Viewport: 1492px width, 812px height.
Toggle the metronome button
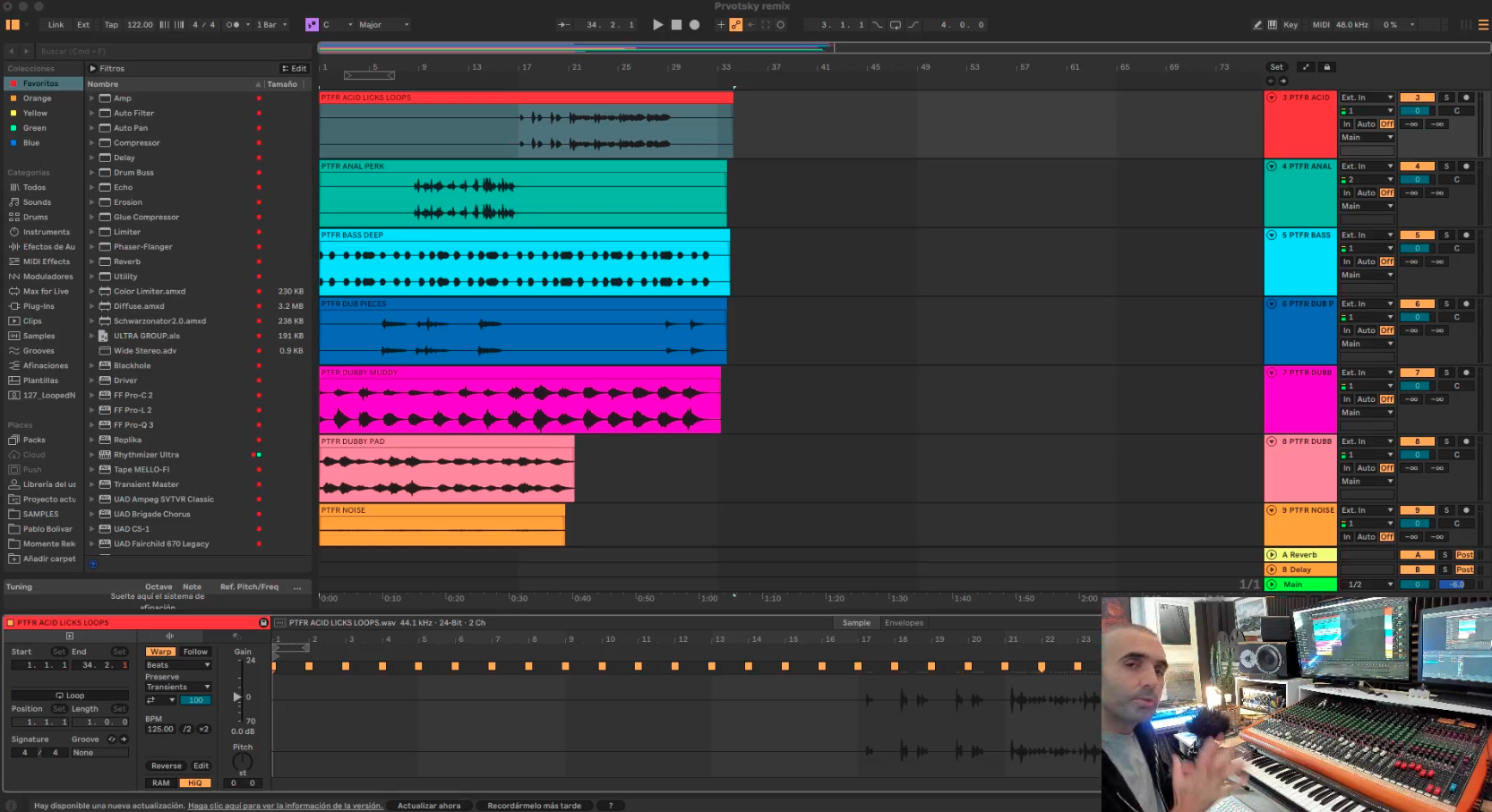coord(233,25)
